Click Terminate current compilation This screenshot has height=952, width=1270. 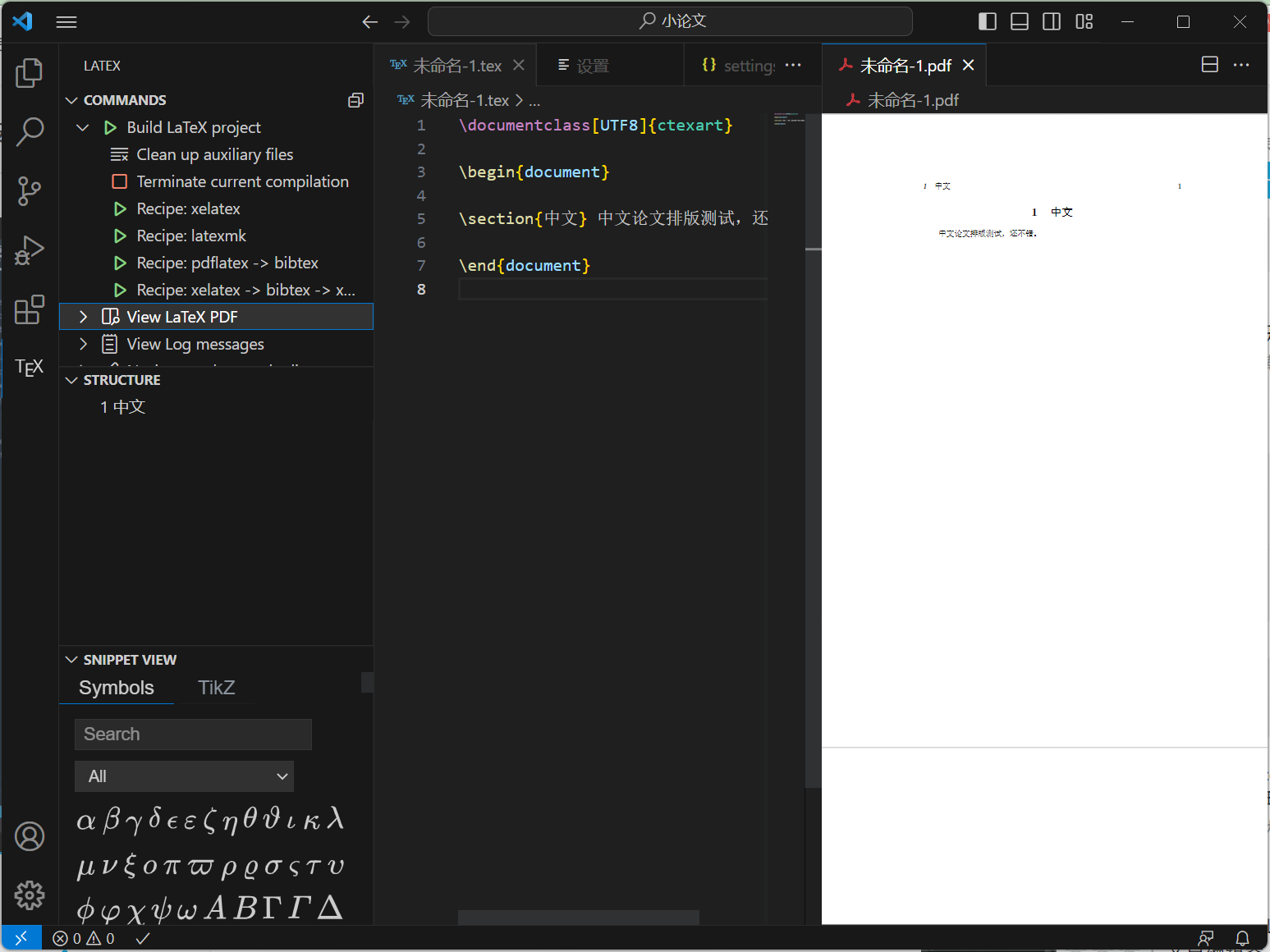pos(217,181)
